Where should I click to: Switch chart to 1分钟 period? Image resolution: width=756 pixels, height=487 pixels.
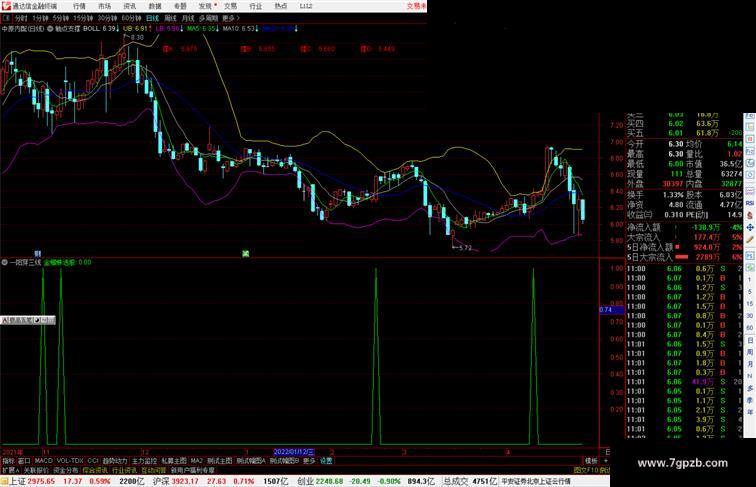pos(40,18)
